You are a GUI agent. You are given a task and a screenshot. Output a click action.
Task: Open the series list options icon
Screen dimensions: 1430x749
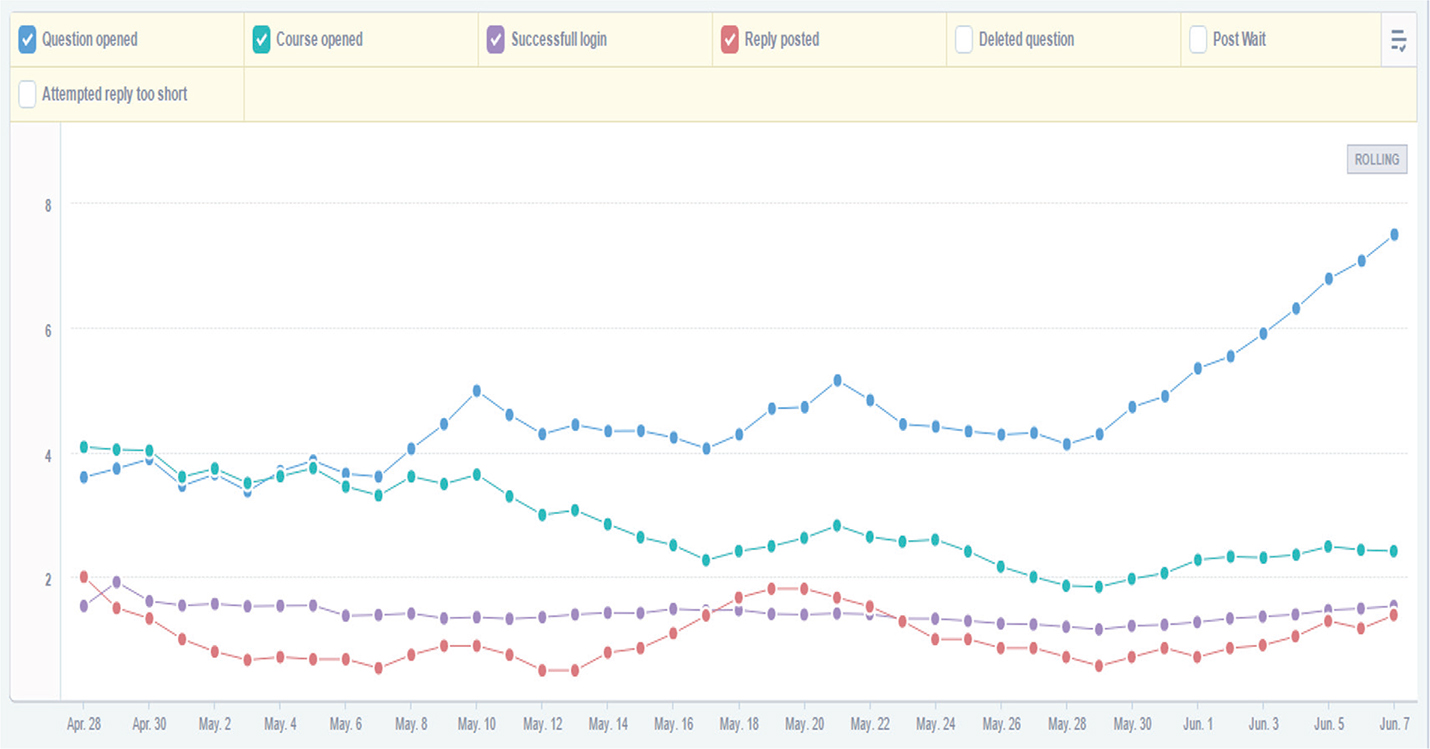1398,40
